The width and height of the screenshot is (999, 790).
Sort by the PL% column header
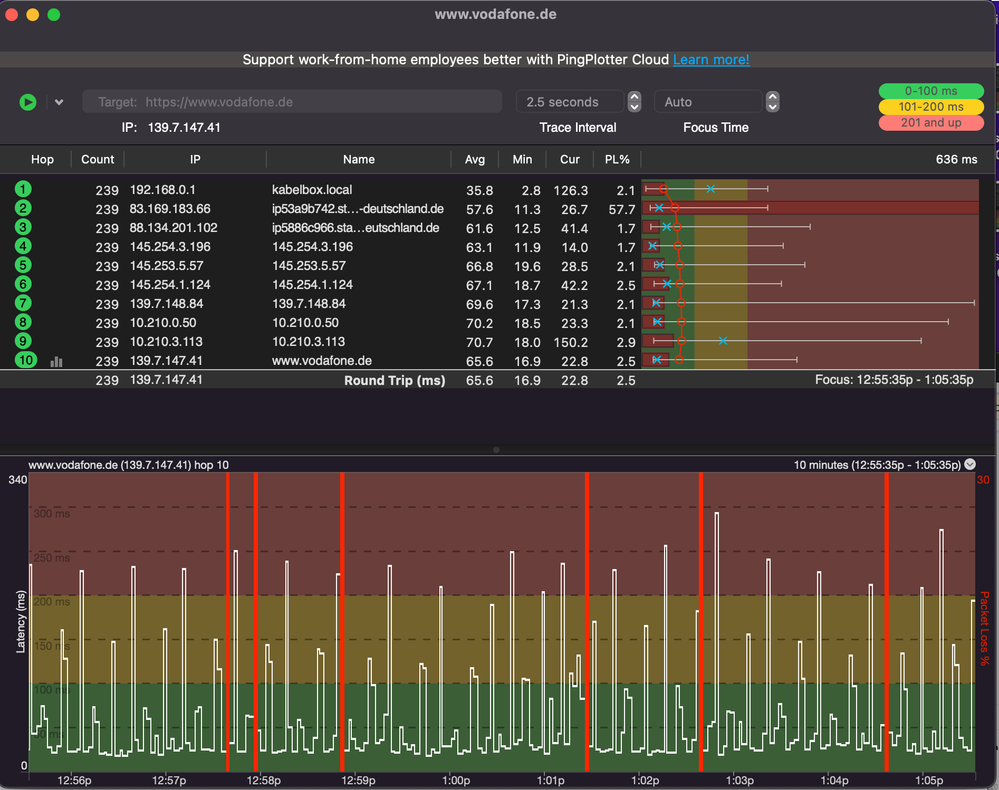point(617,160)
